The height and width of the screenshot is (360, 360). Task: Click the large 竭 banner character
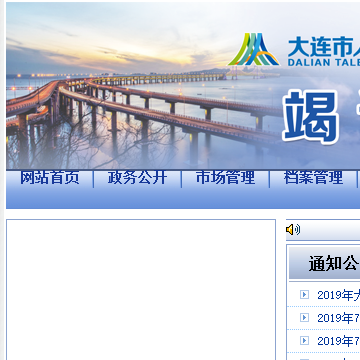tap(310, 117)
